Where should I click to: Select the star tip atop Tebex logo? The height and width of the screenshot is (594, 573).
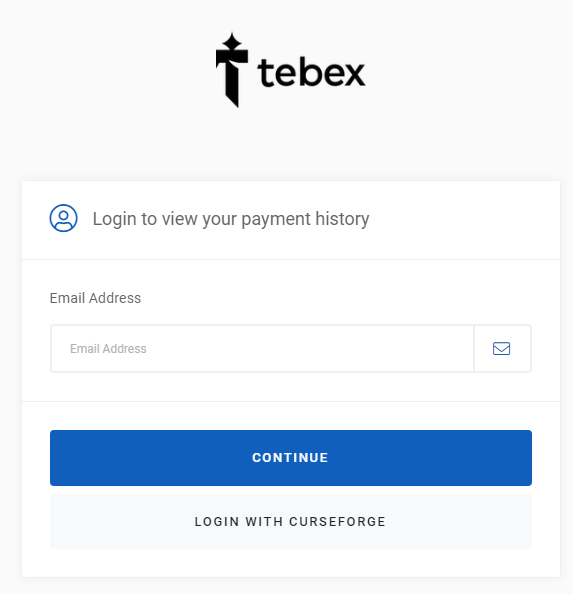pos(232,41)
